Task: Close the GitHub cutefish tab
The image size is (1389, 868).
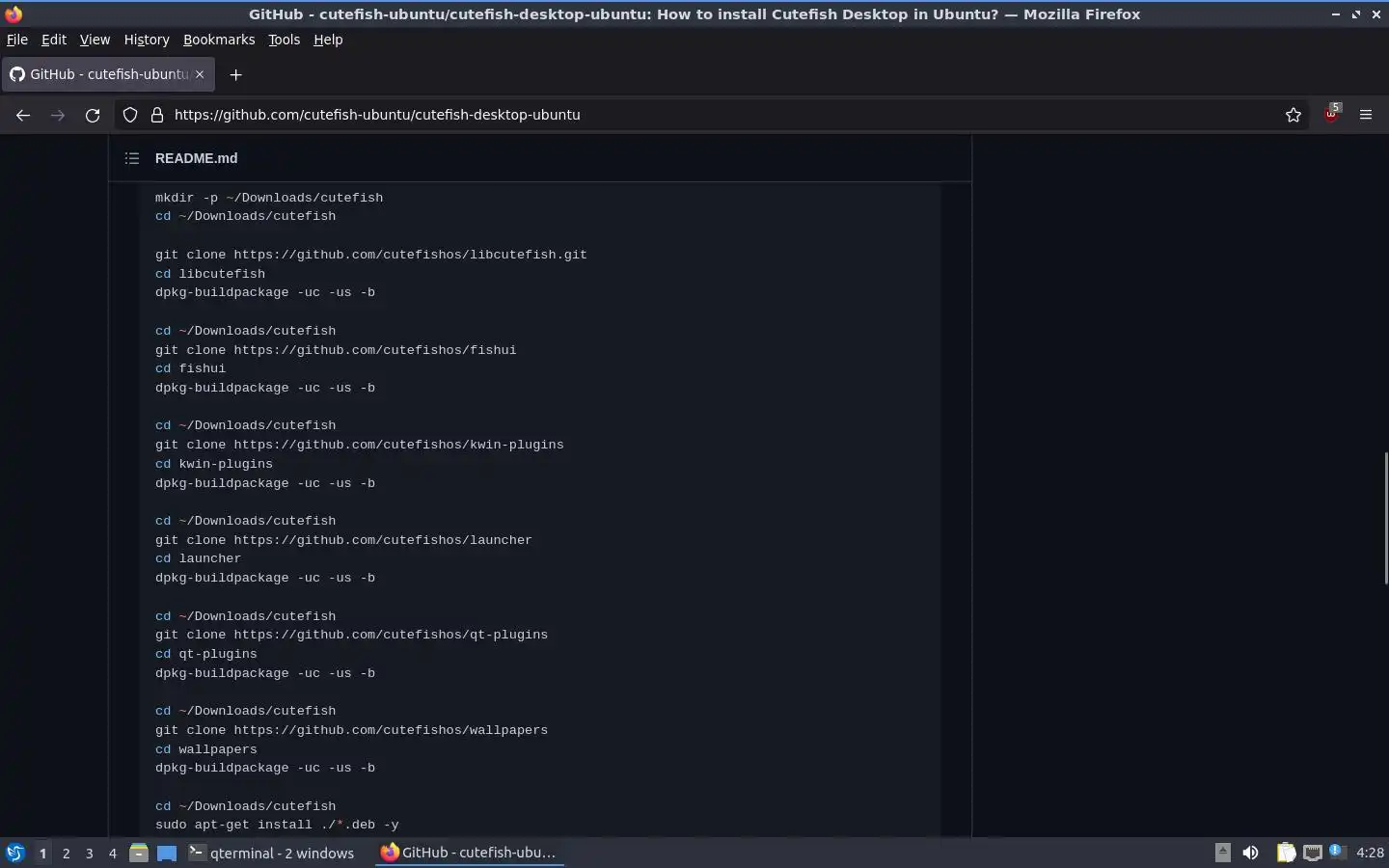Action: pos(200,73)
